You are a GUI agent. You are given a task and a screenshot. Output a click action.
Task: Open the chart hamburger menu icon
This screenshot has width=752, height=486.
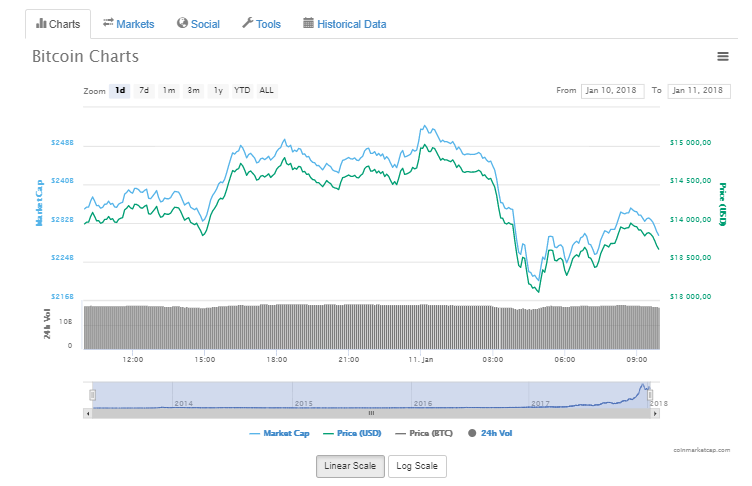coord(722,57)
